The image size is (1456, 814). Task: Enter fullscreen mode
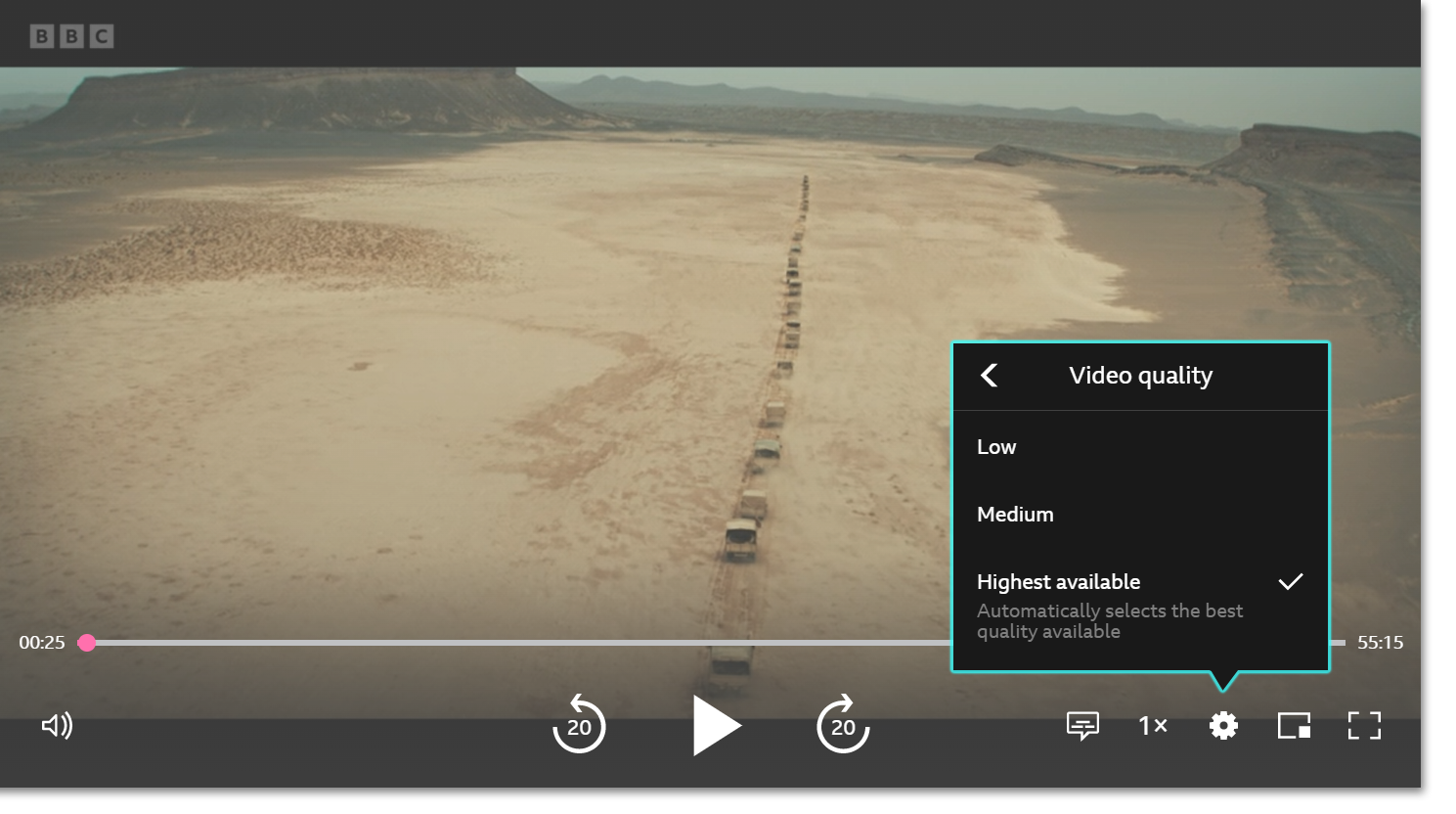pyautogui.click(x=1364, y=726)
